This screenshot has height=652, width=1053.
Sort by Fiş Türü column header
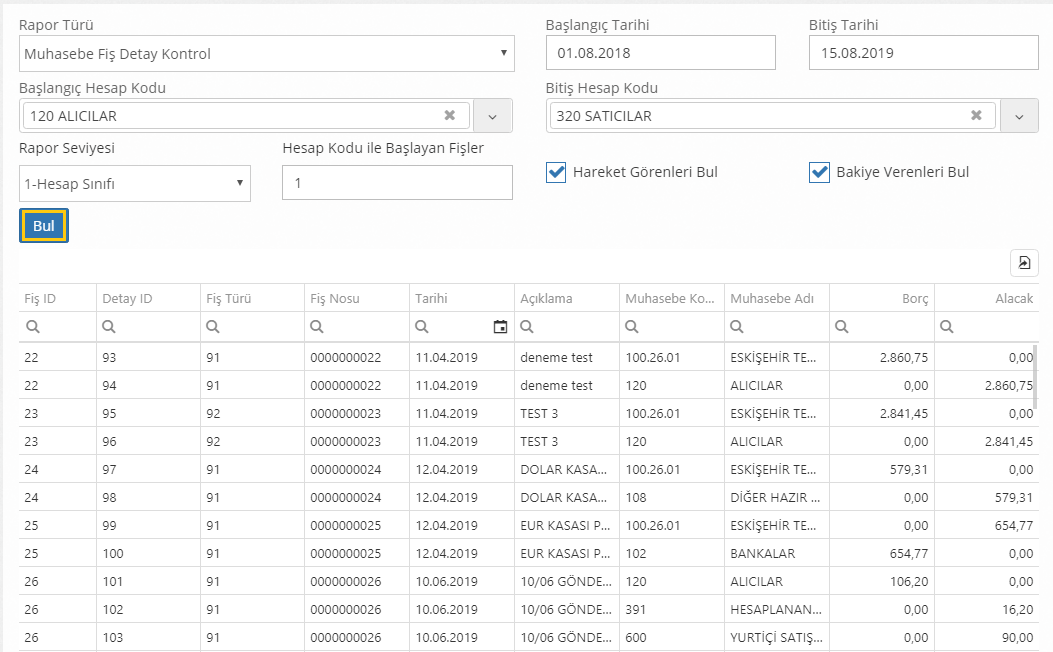point(229,298)
